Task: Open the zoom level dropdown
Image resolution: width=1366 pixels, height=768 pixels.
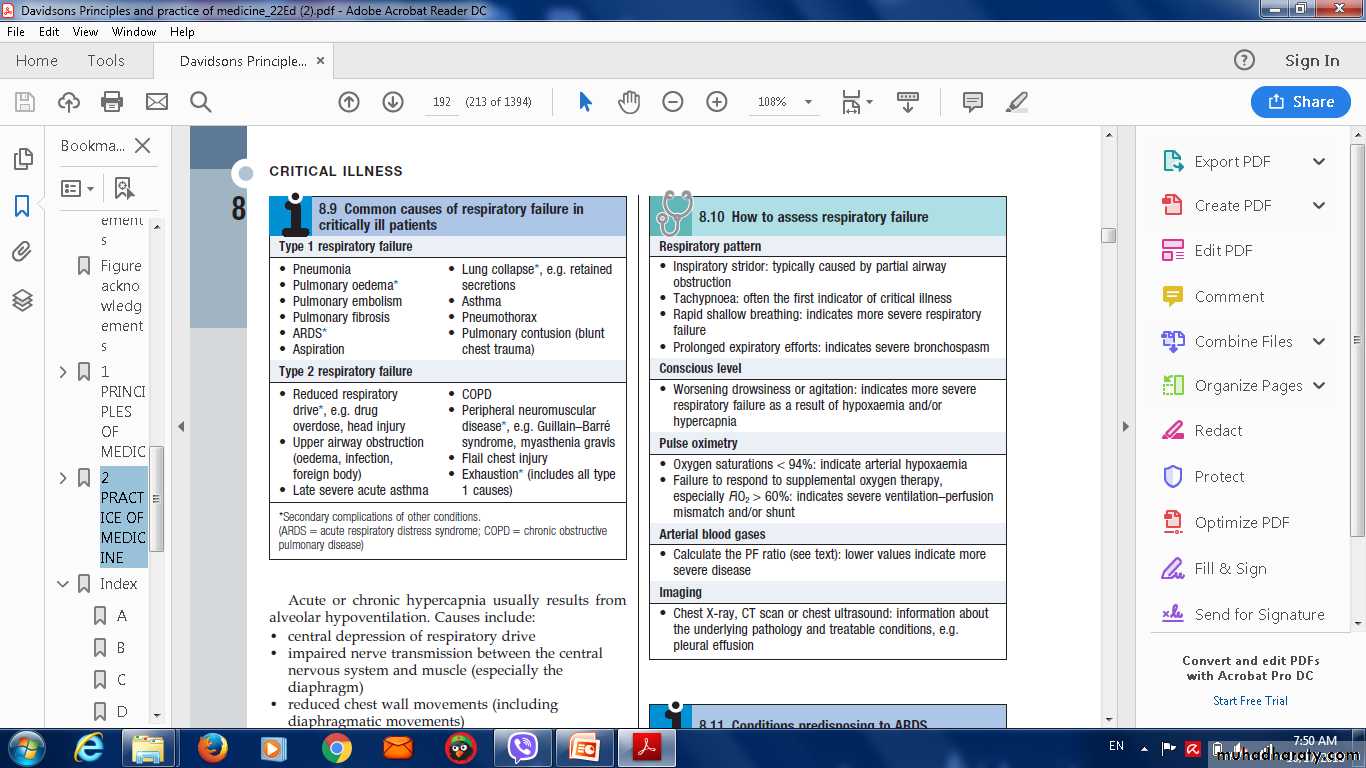Action: [808, 102]
